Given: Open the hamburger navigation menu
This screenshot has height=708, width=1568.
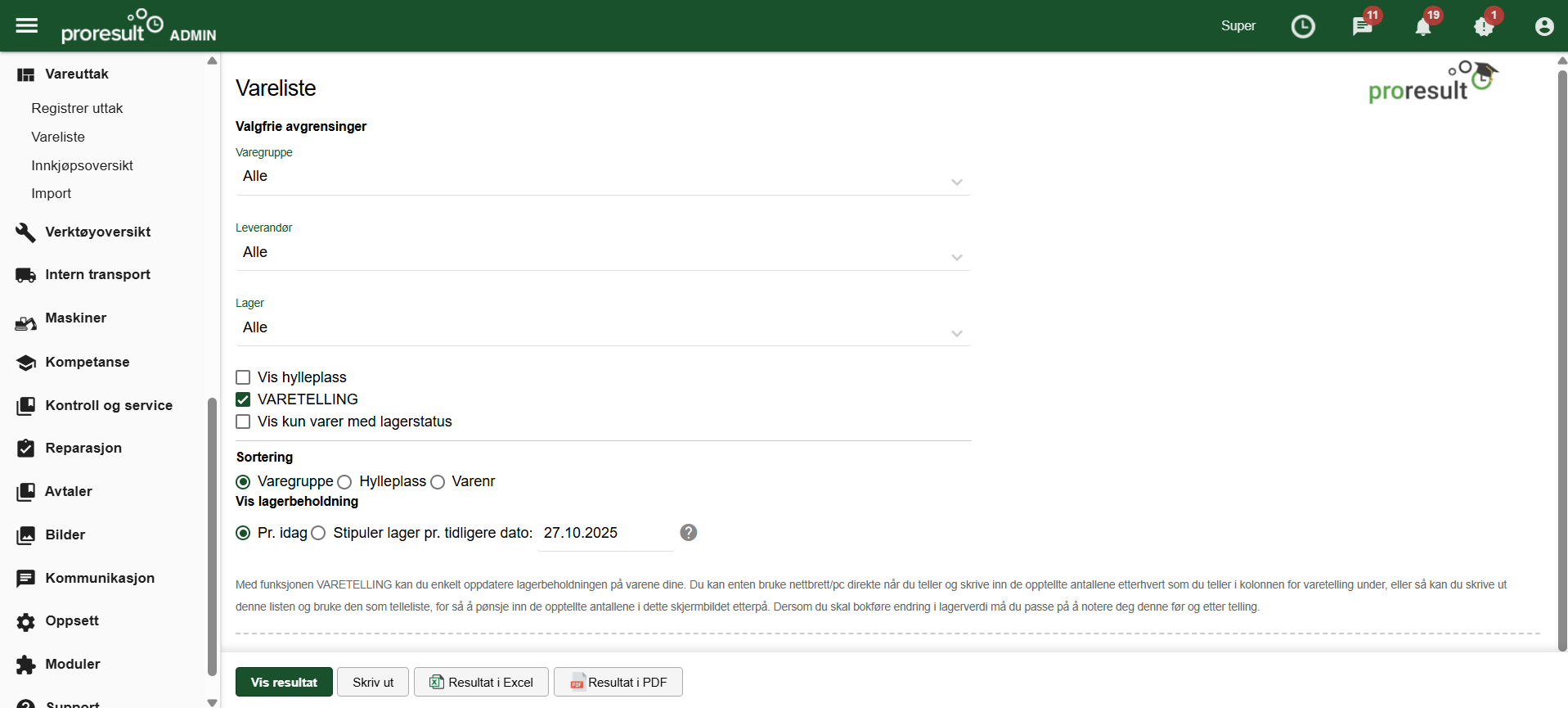Looking at the screenshot, I should [x=27, y=25].
